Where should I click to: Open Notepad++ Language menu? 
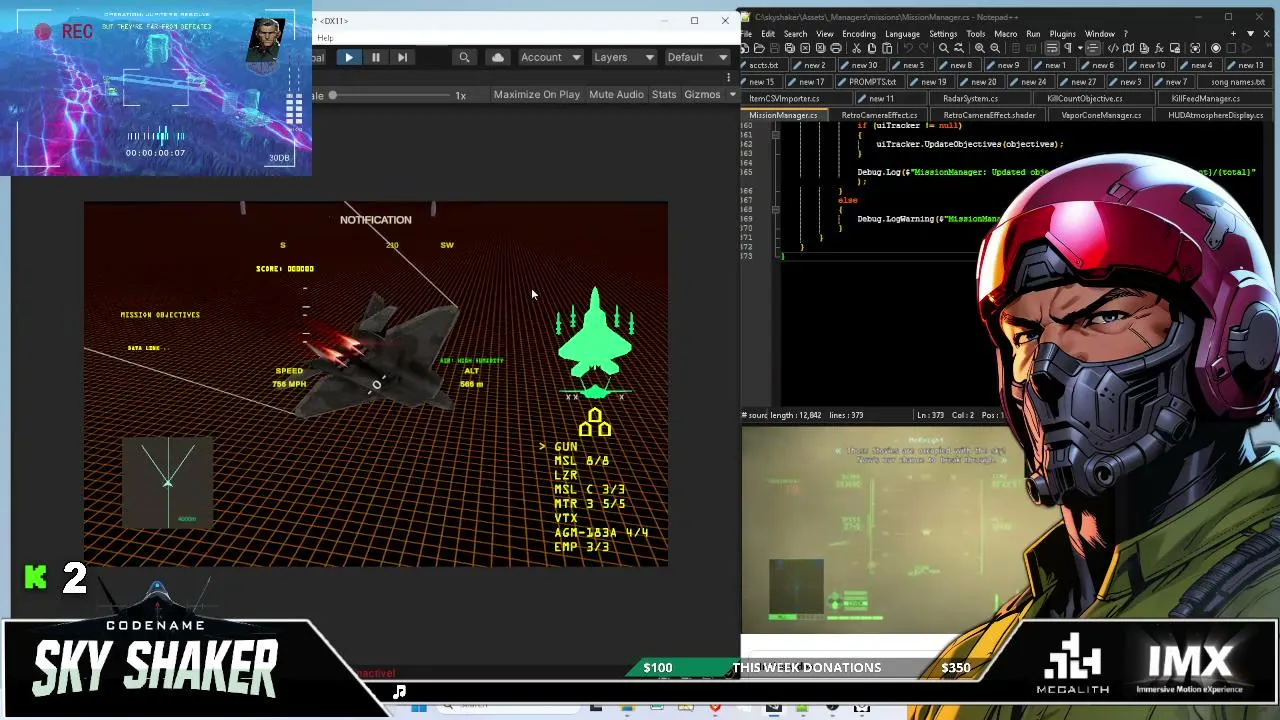click(902, 34)
